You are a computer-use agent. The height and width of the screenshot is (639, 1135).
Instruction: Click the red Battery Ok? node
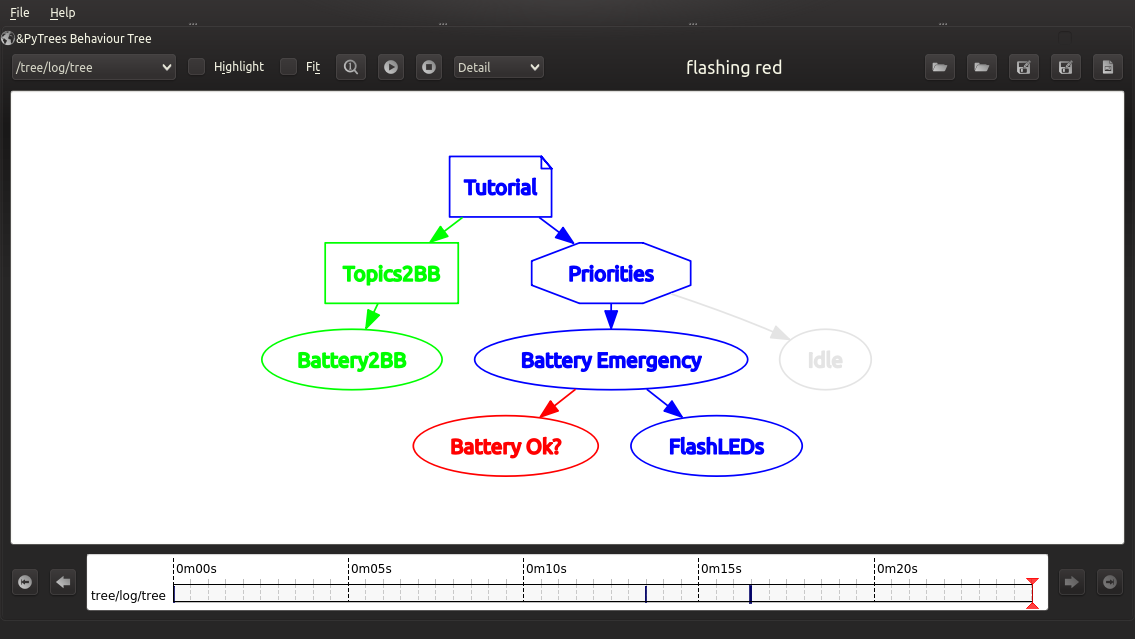click(x=505, y=446)
